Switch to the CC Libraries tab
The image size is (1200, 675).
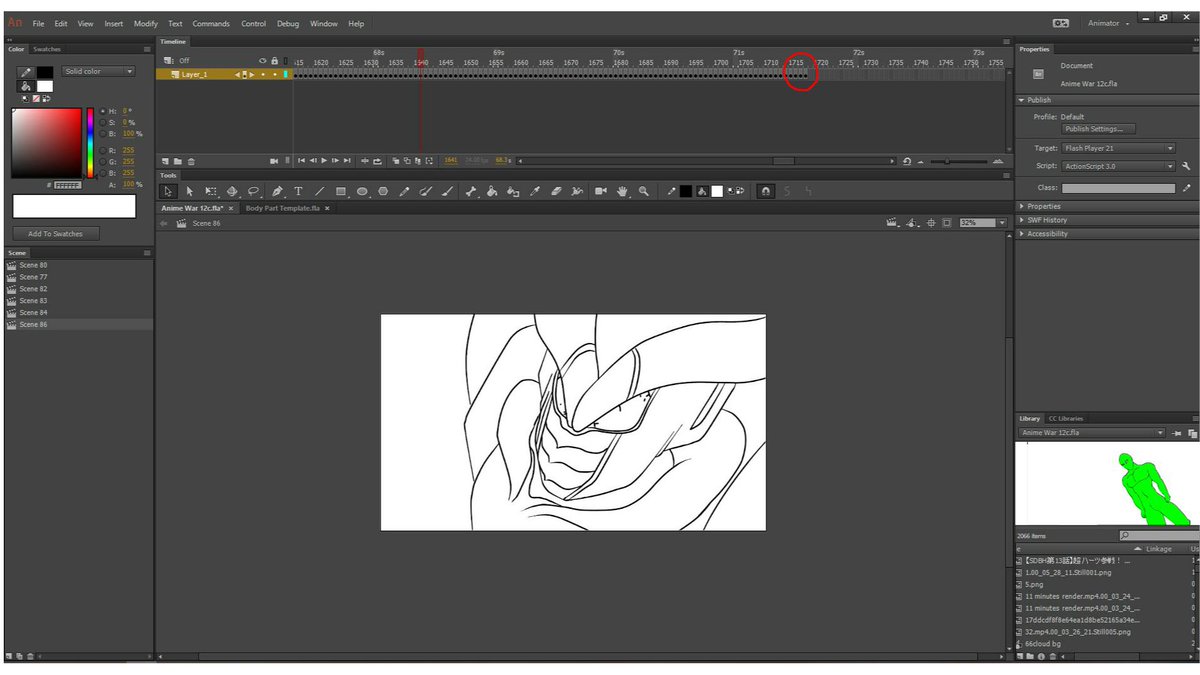pyautogui.click(x=1065, y=418)
